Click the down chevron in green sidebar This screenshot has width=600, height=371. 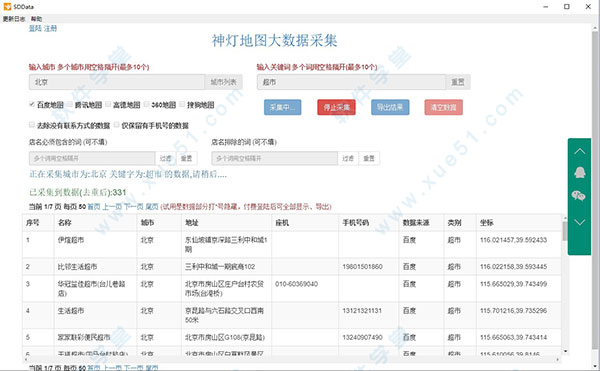(x=580, y=222)
